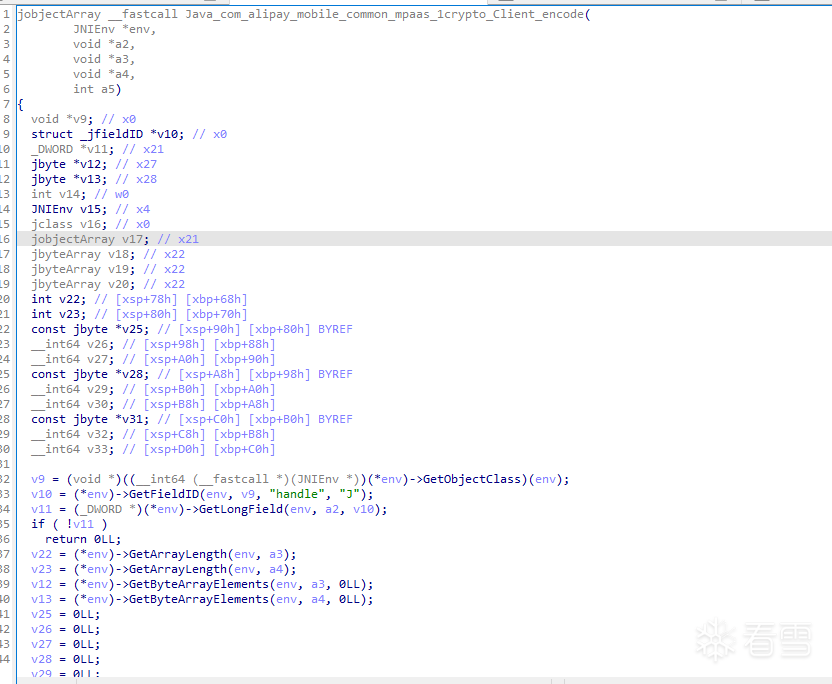Screen dimensions: 832x684
Task: Click the 'void *a4,' parameter
Action: pyautogui.click(x=104, y=74)
